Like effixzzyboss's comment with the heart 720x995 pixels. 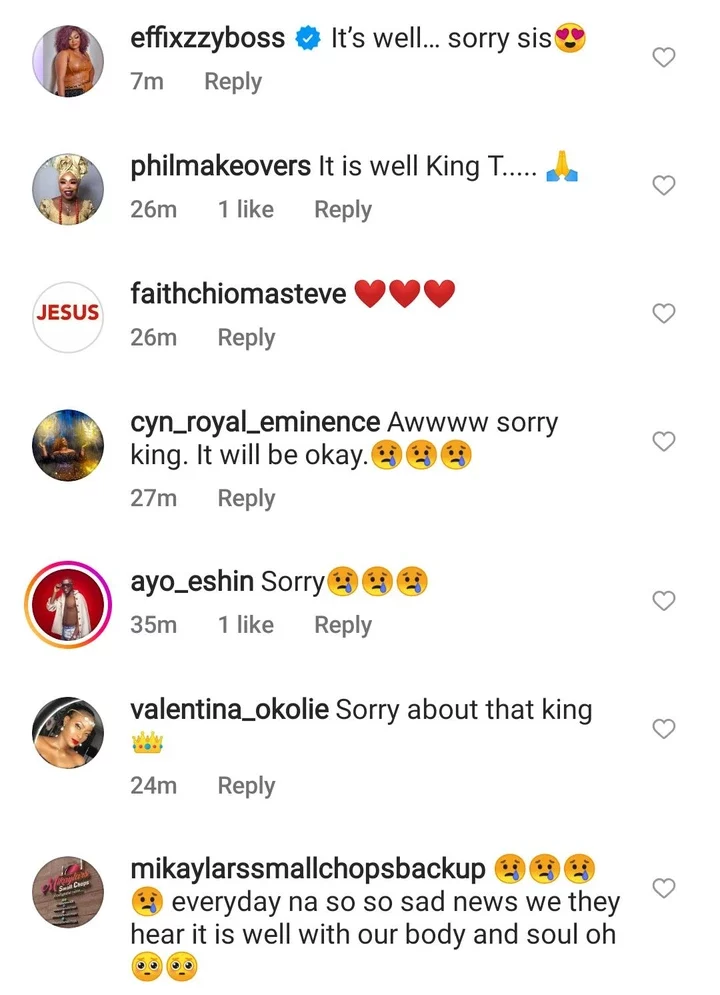663,58
